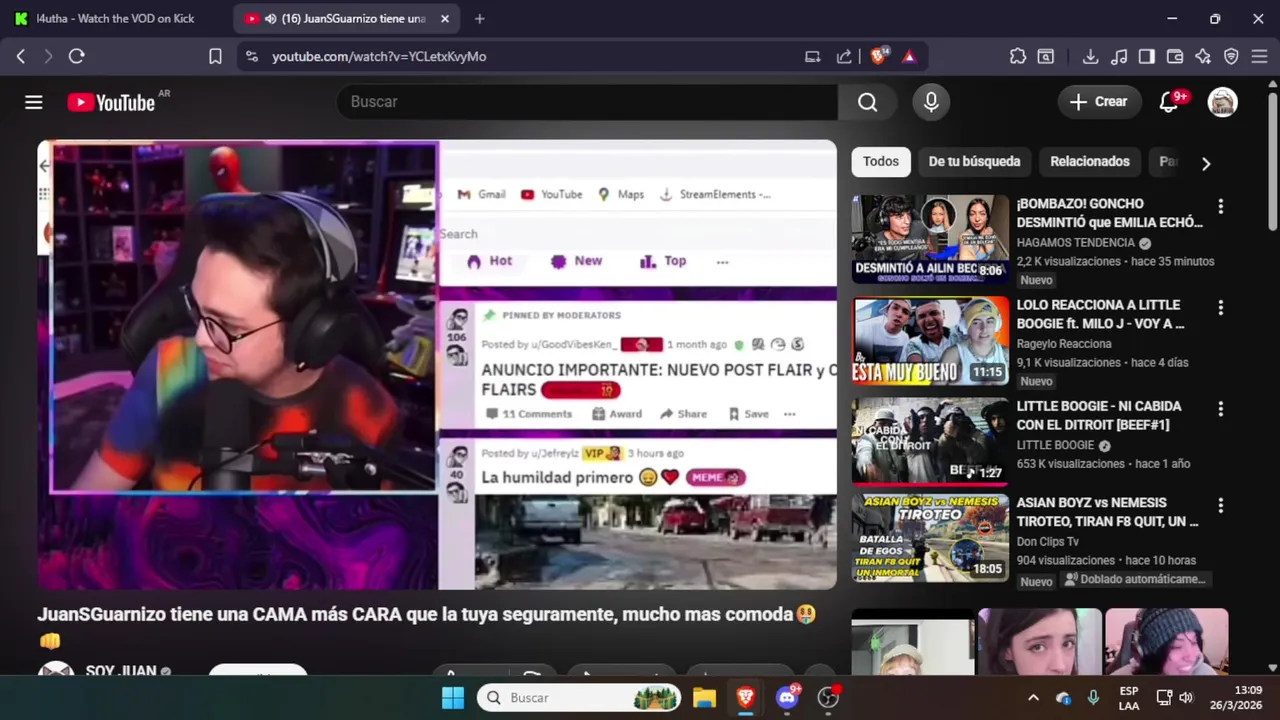This screenshot has height=720, width=1280.
Task: Show hidden system tray icons
Action: 1033,698
